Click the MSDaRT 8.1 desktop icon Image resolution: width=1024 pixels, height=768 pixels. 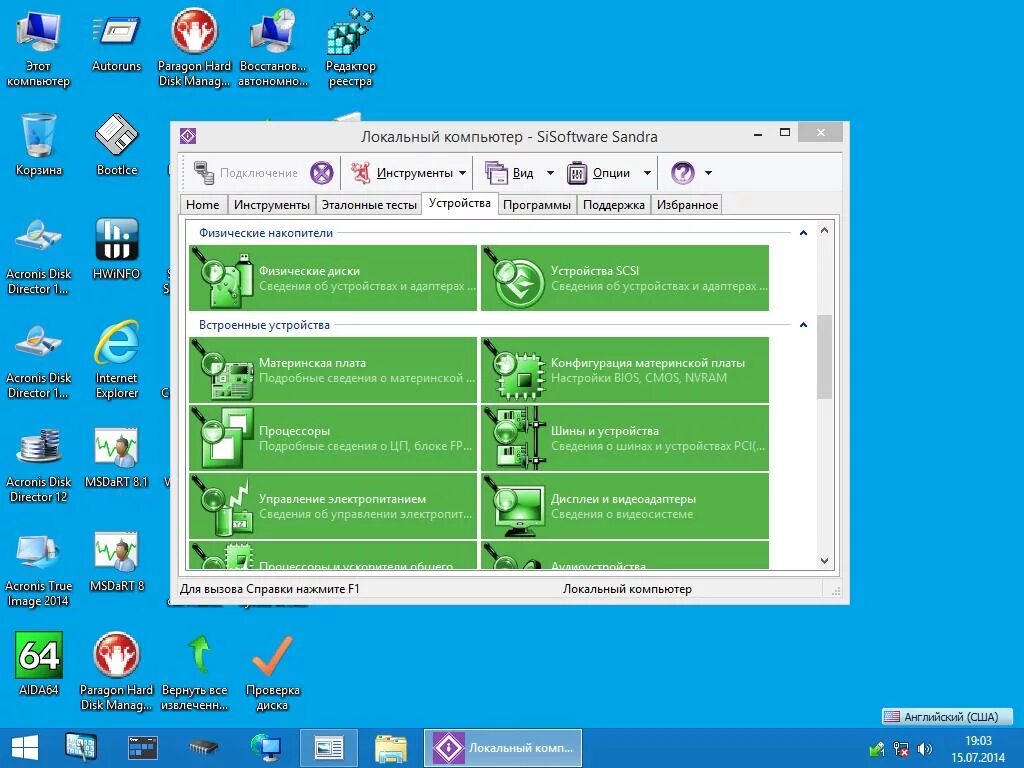[117, 458]
